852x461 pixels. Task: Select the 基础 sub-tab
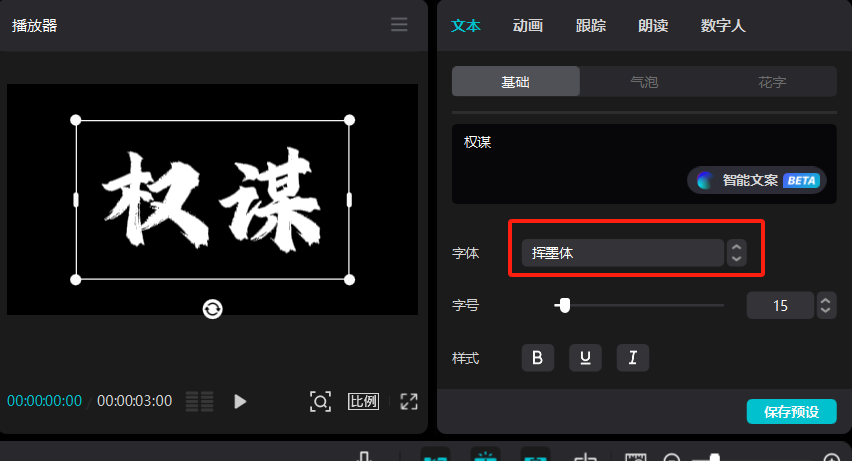[x=516, y=82]
